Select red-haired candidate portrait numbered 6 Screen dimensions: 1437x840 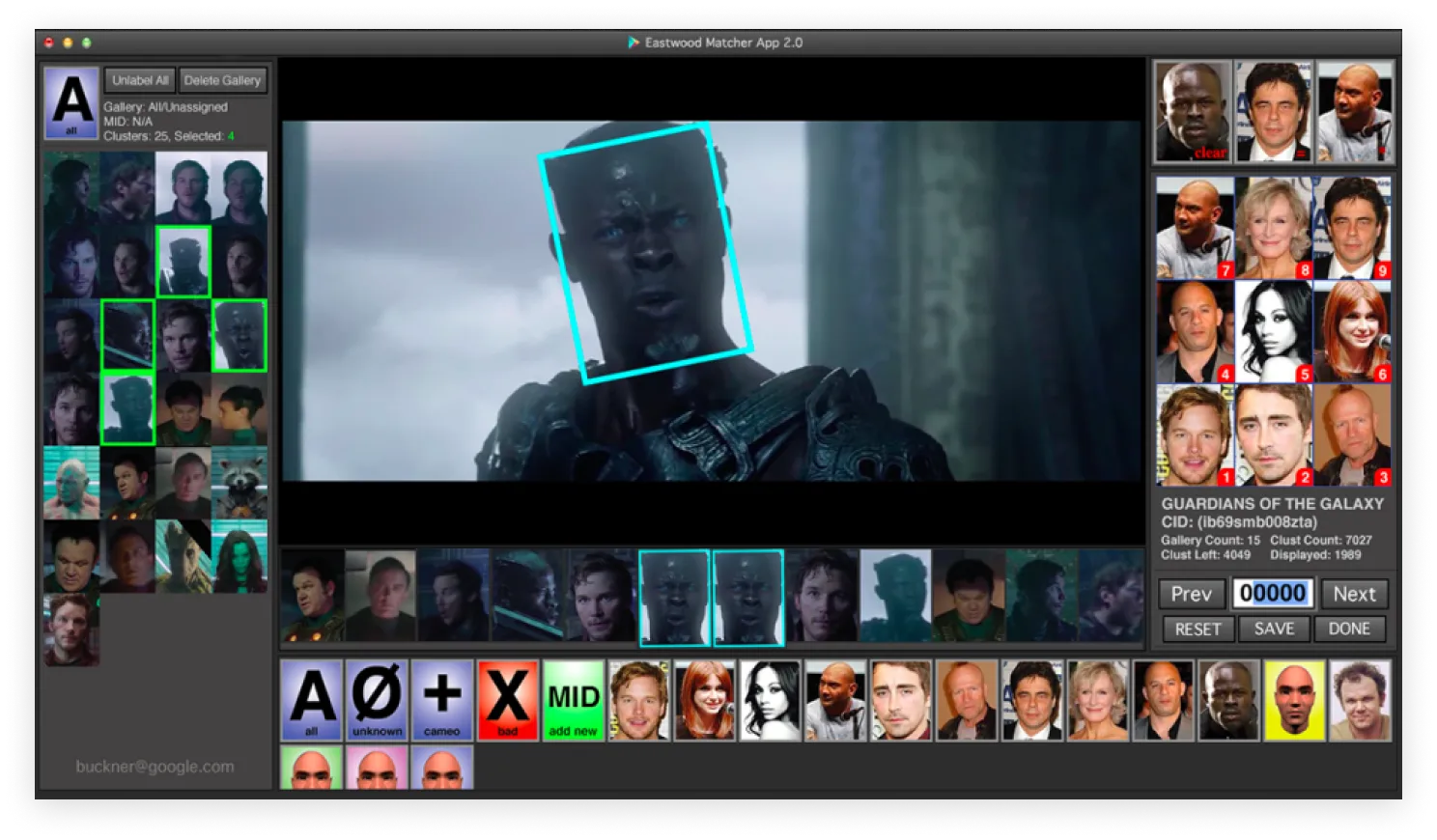(1352, 331)
